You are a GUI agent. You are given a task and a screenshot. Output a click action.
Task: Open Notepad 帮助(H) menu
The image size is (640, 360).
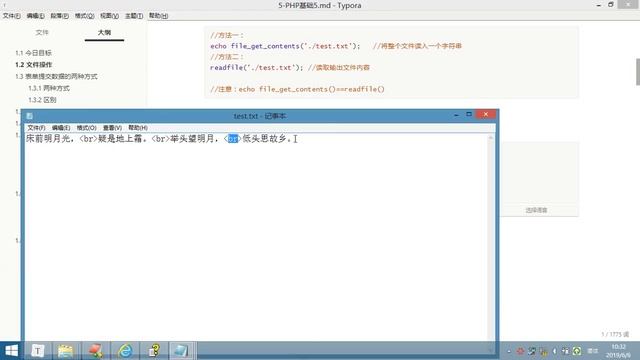[138, 128]
